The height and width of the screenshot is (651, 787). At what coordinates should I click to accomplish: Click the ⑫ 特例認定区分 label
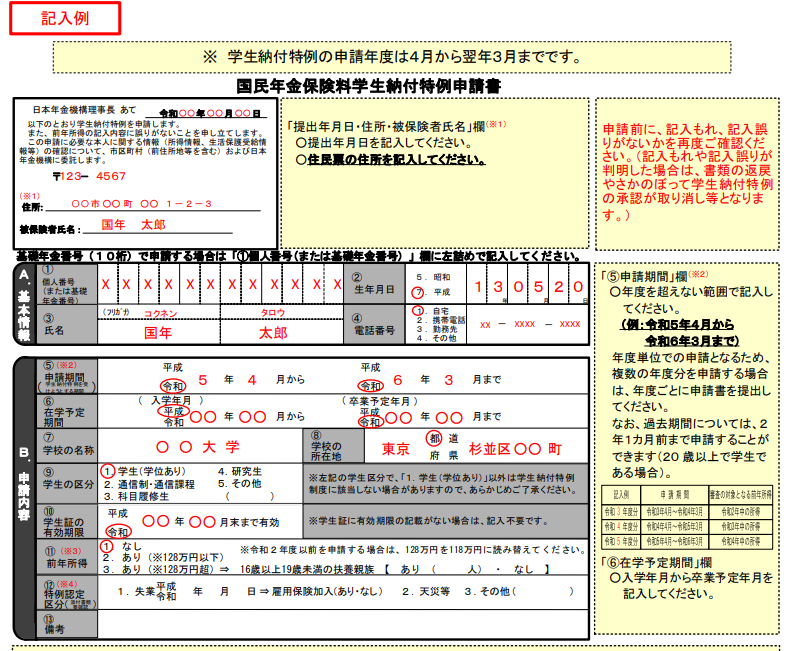coord(66,593)
